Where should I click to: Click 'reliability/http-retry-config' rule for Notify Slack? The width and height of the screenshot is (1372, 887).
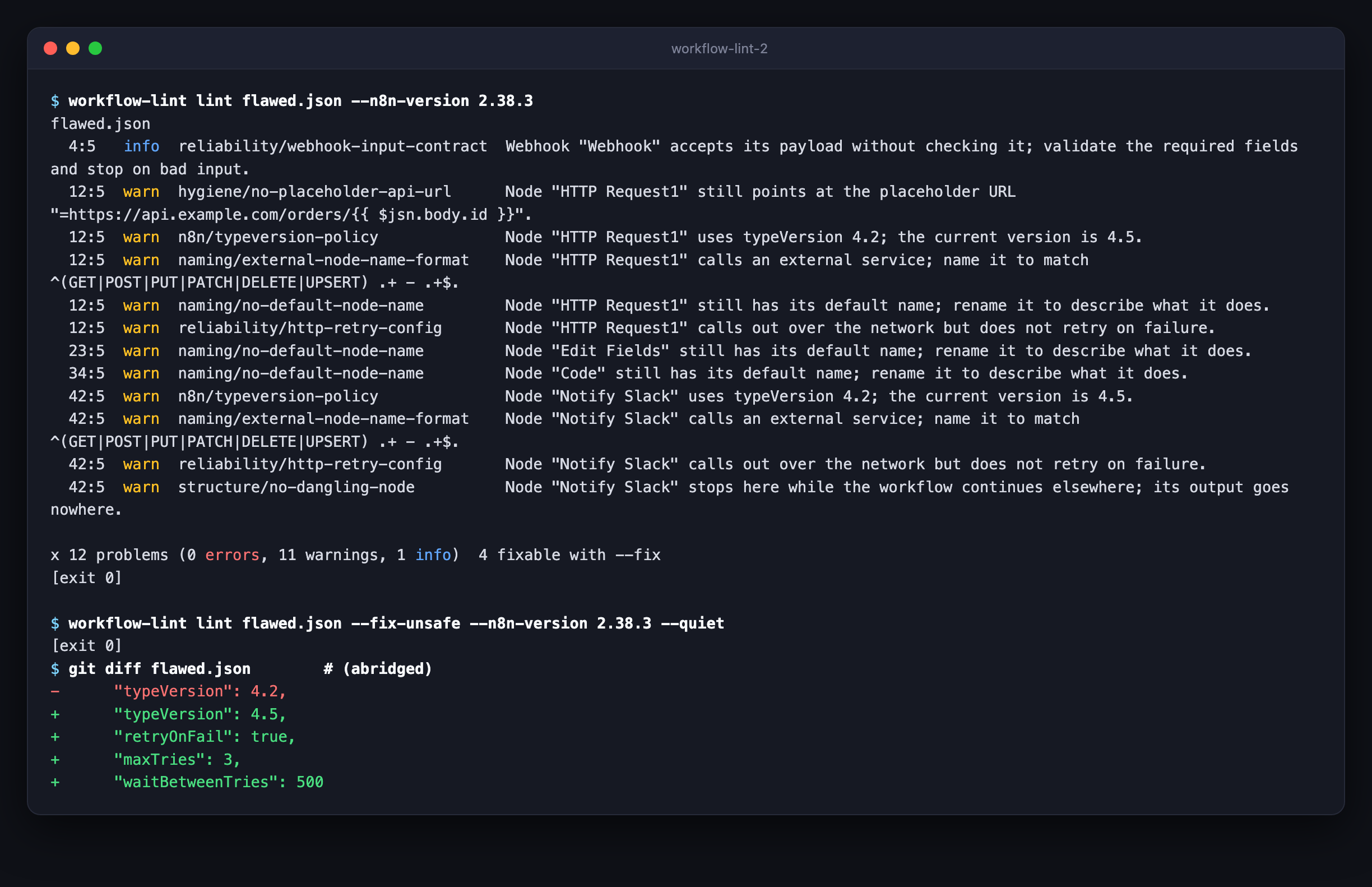(x=310, y=465)
